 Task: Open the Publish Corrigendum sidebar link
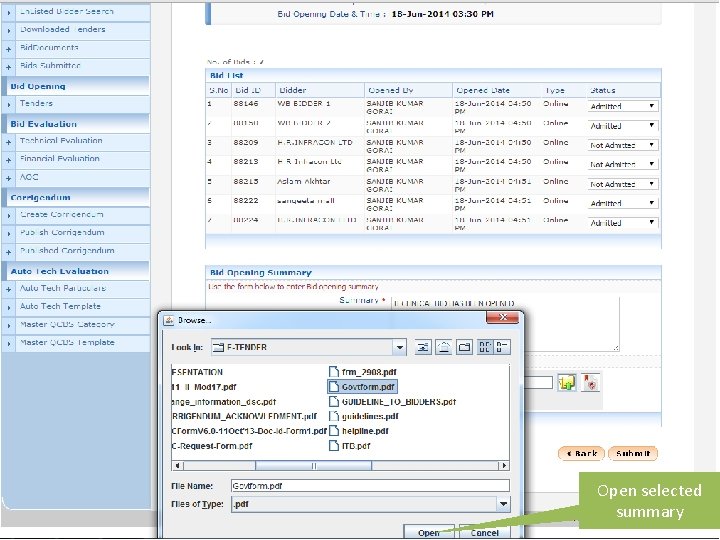pos(62,232)
